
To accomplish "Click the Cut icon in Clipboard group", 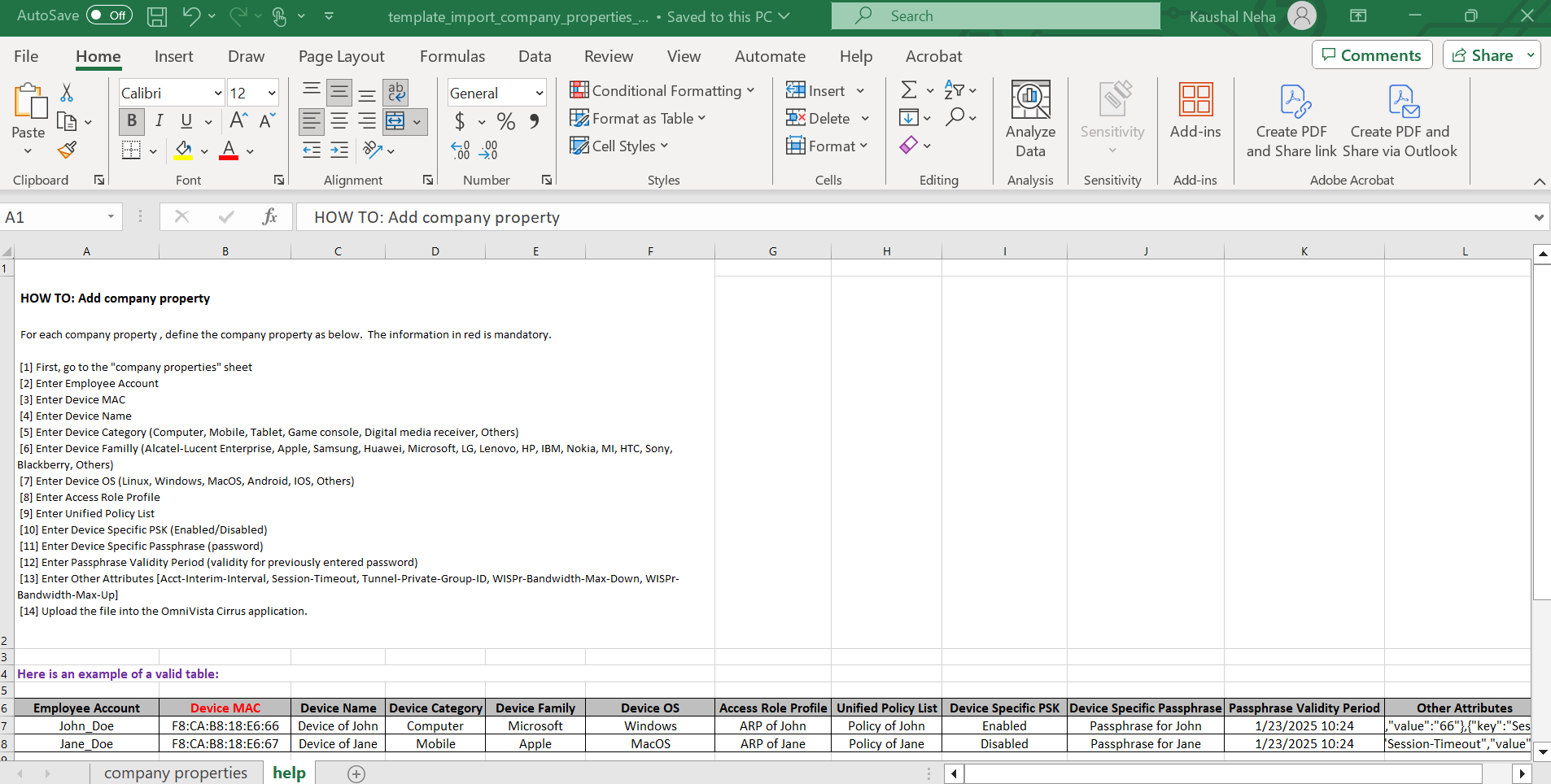I will point(68,91).
